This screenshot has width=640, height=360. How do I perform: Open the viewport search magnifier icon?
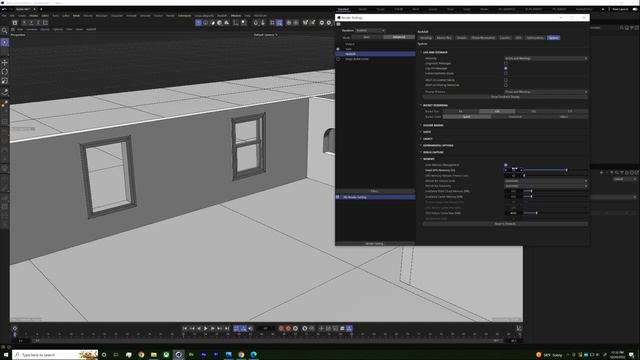click(4, 30)
